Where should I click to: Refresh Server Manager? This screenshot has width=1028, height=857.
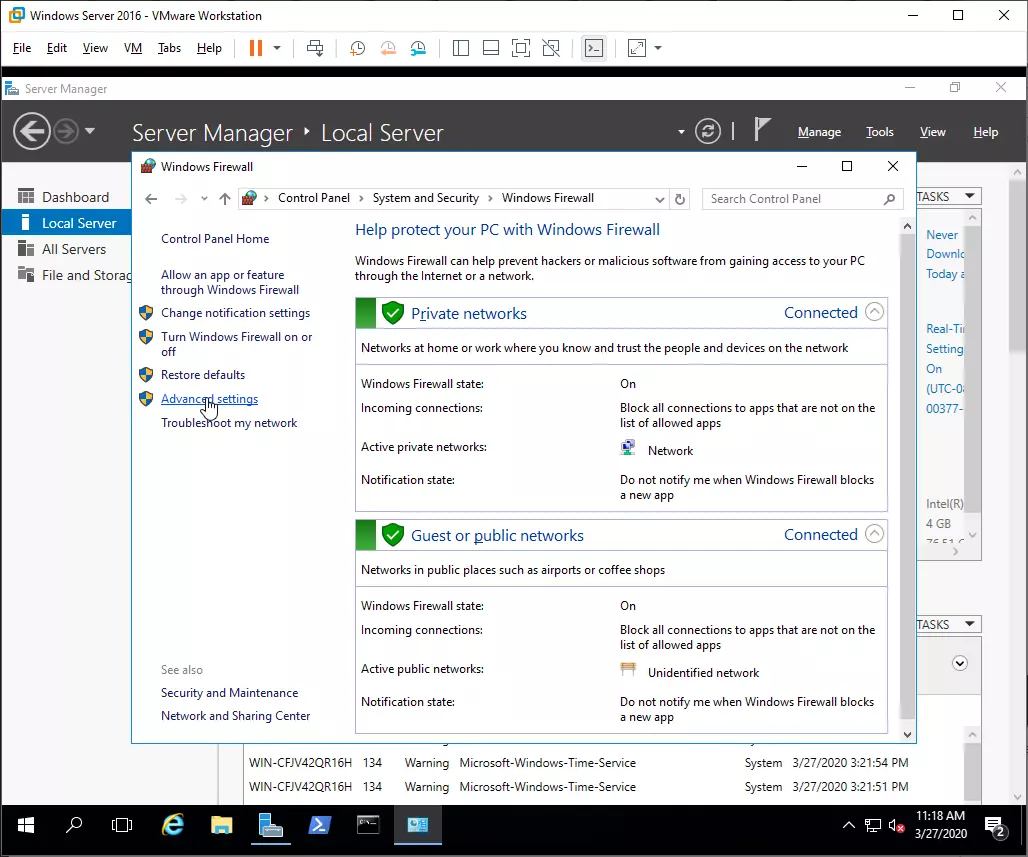[x=708, y=131]
